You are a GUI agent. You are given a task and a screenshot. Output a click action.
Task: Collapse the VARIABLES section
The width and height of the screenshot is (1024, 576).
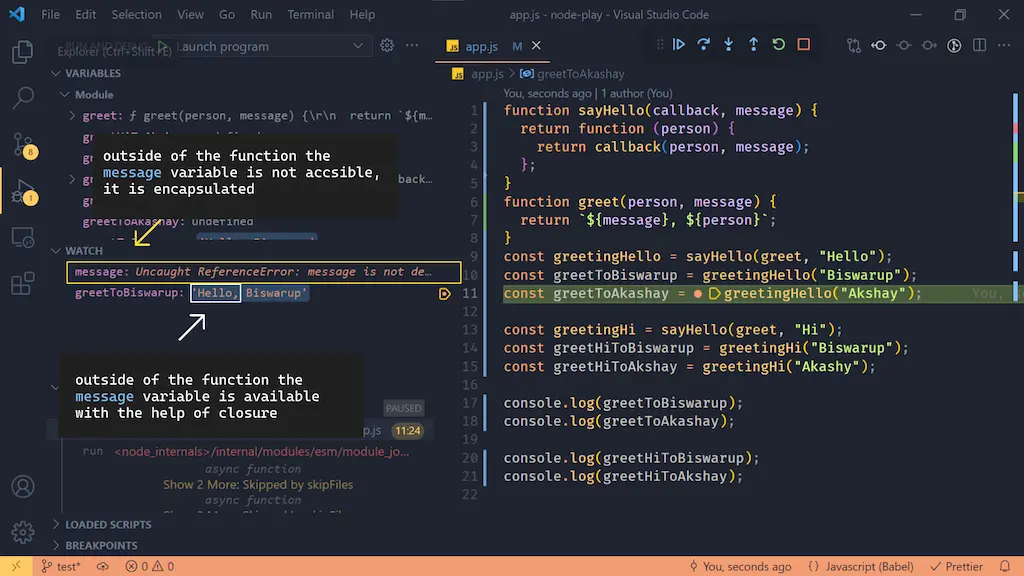point(56,73)
